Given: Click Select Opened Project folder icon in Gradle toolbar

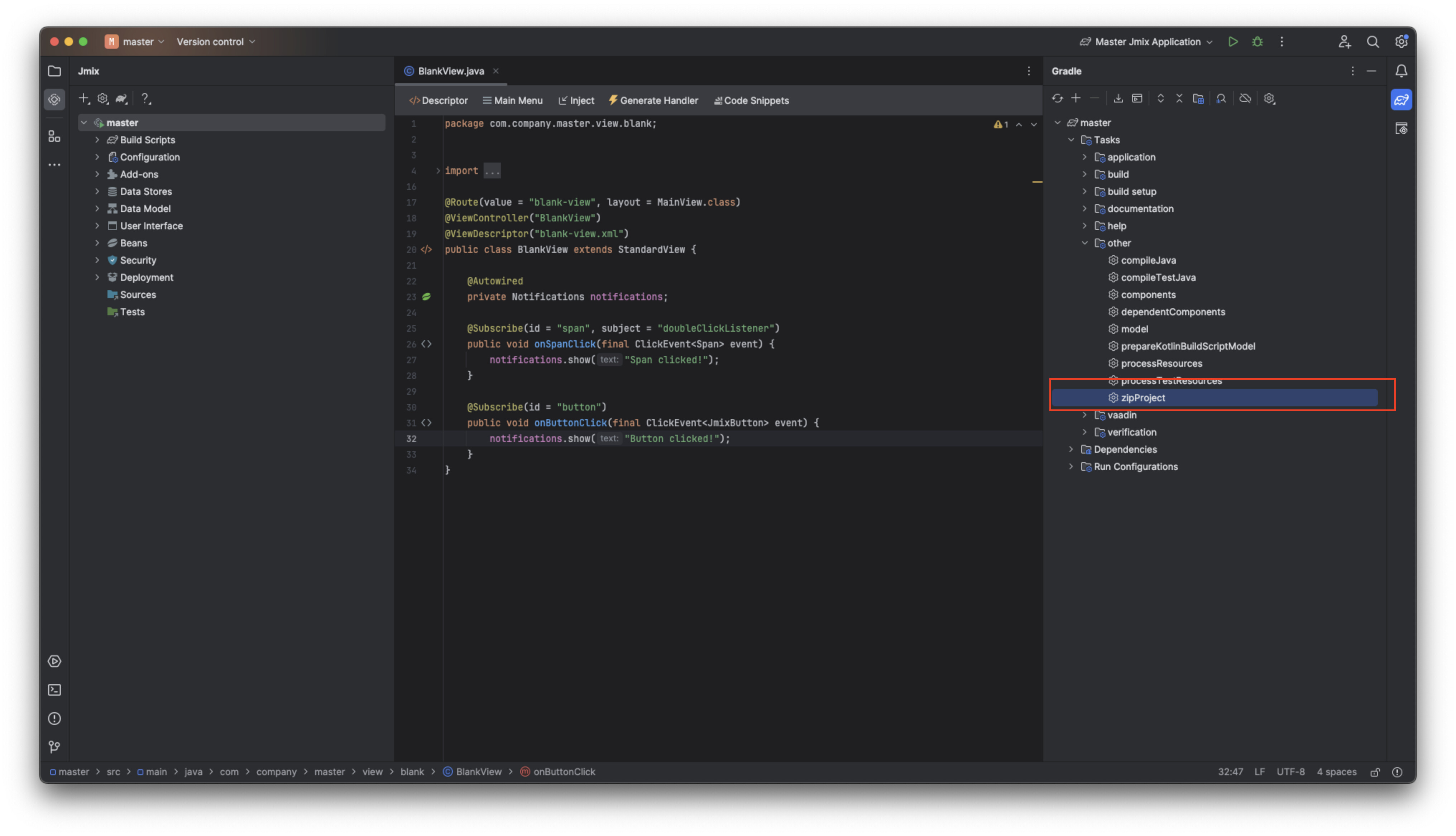Looking at the screenshot, I should coord(1198,98).
